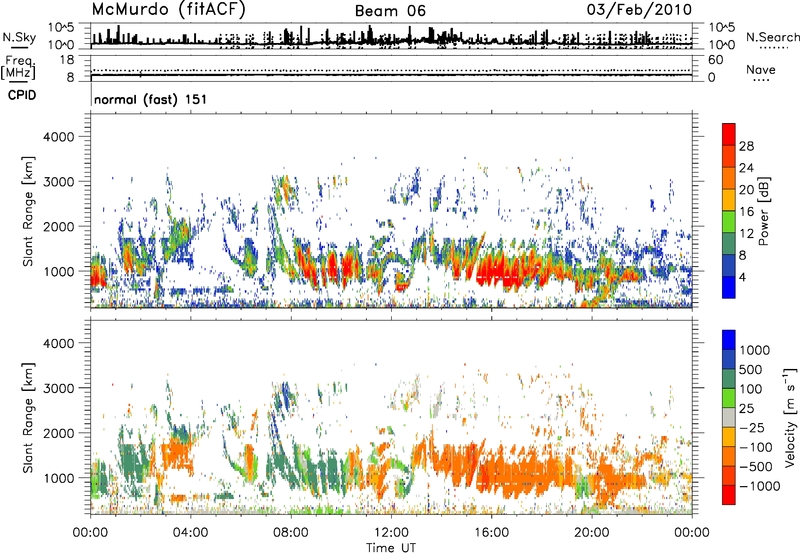Click the 'McMurdo (fitACF)' title text
The width and height of the screenshot is (800, 554).
[x=168, y=10]
